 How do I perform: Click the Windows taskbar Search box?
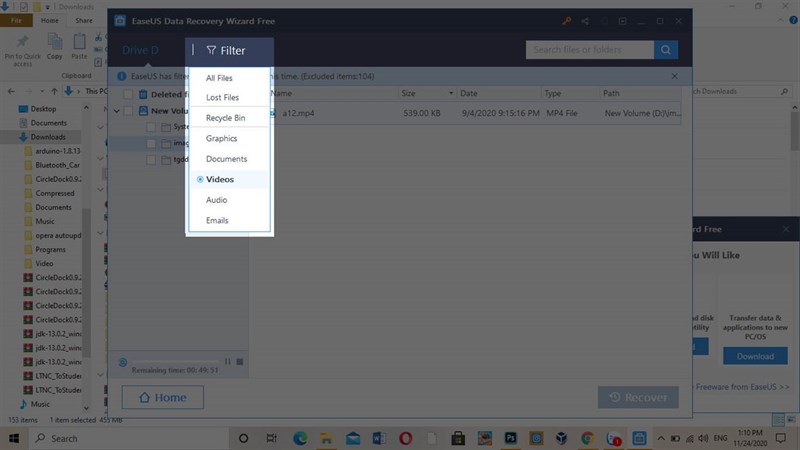point(128,438)
